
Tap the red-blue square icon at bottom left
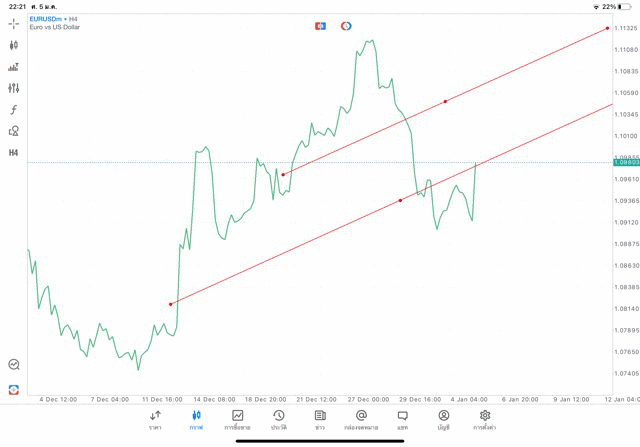point(14,389)
